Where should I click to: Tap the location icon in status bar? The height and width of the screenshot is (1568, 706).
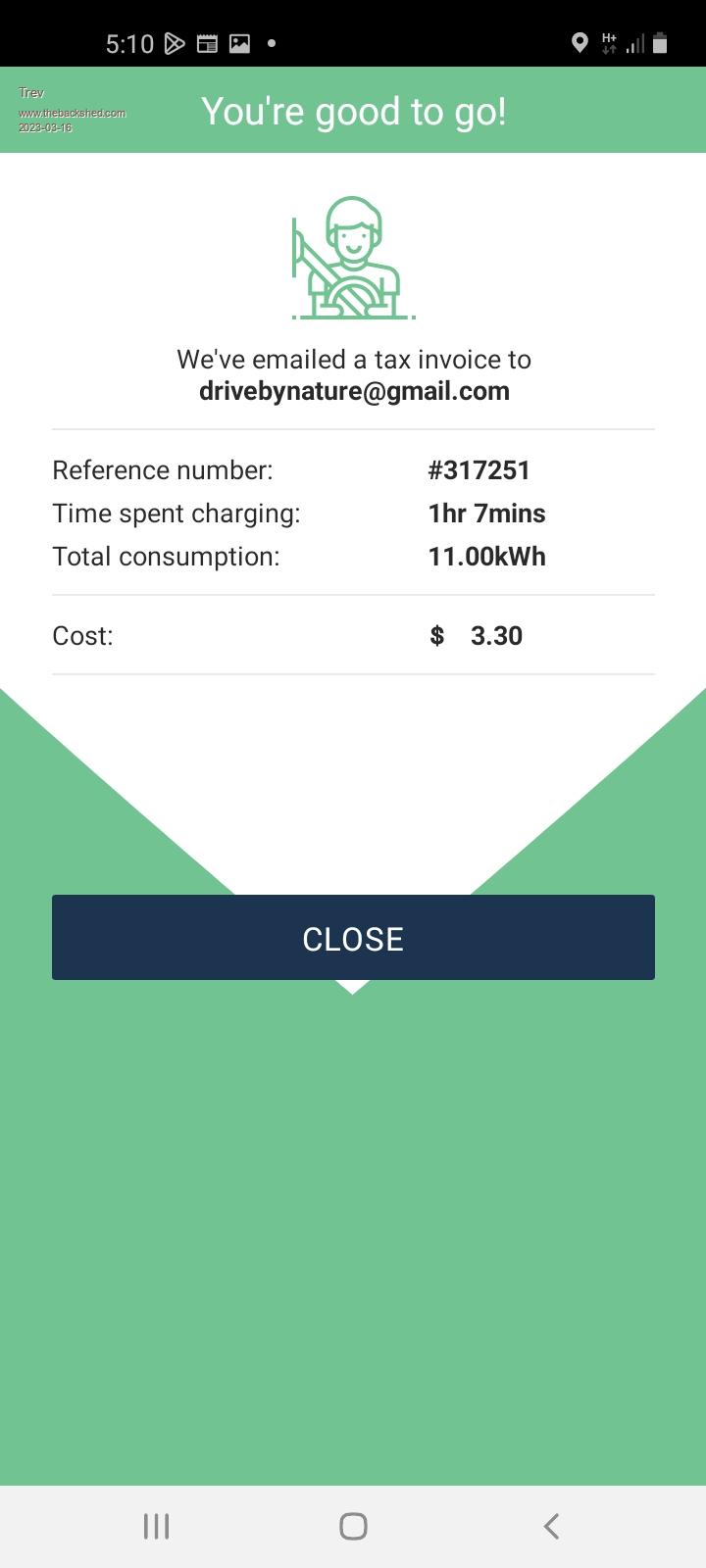[580, 43]
